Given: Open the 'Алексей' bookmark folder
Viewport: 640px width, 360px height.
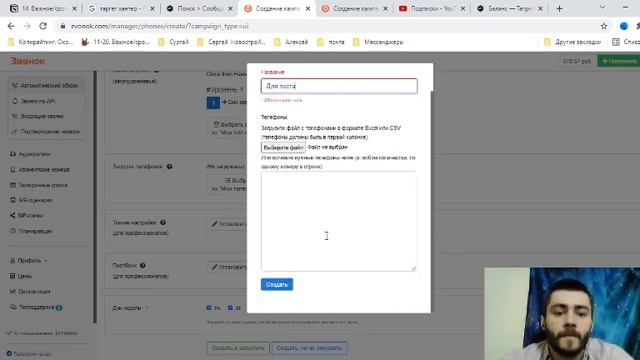Looking at the screenshot, I should click(291, 42).
